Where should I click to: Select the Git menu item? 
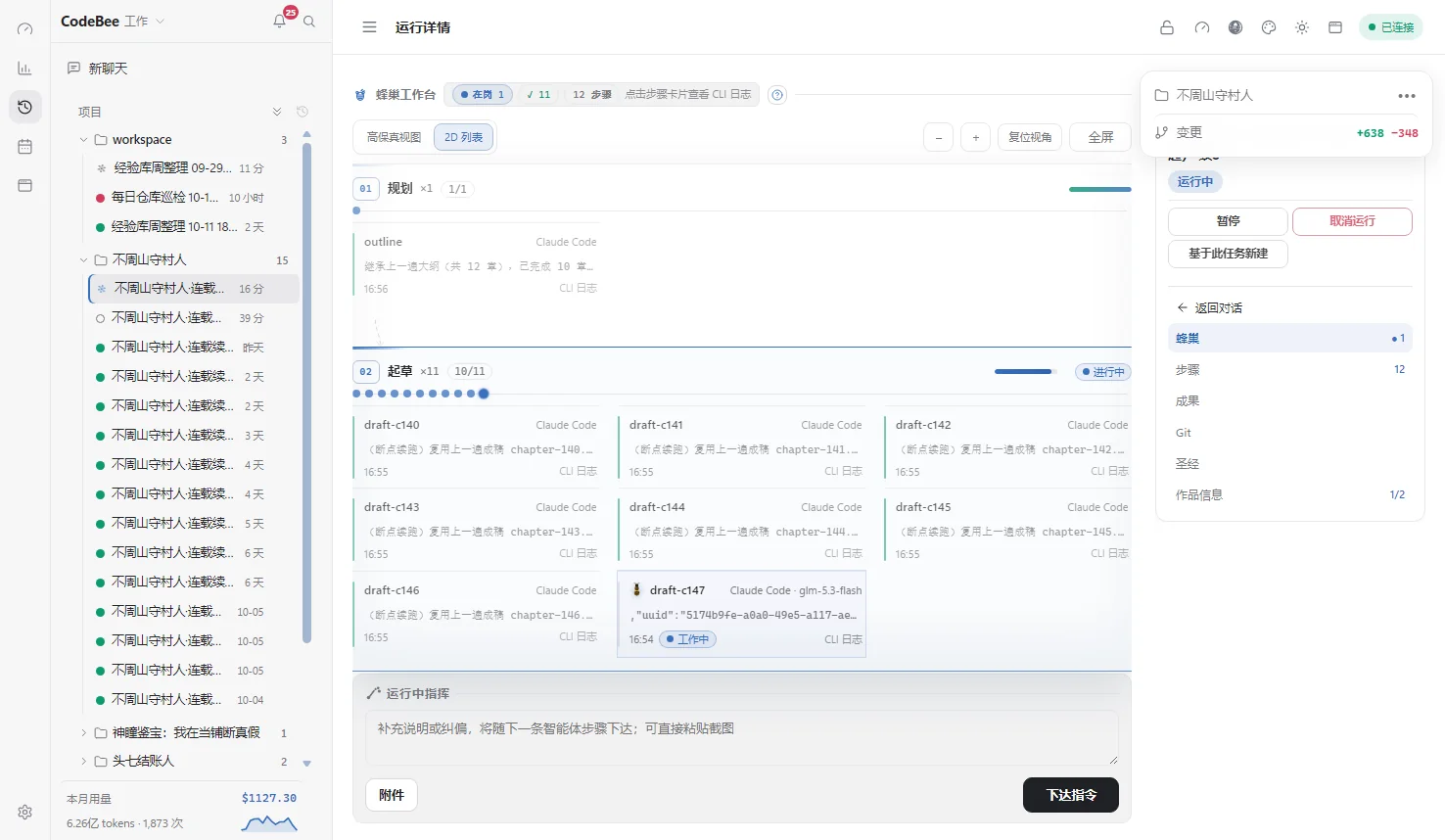[1289, 433]
